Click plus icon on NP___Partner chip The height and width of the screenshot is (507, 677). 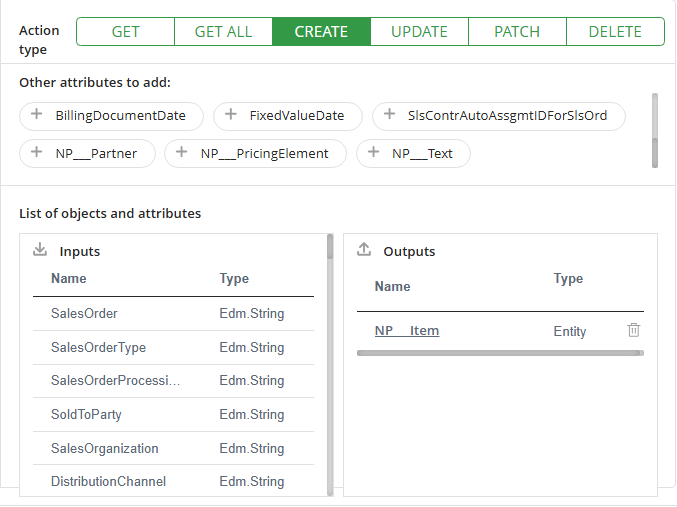pyautogui.click(x=37, y=152)
